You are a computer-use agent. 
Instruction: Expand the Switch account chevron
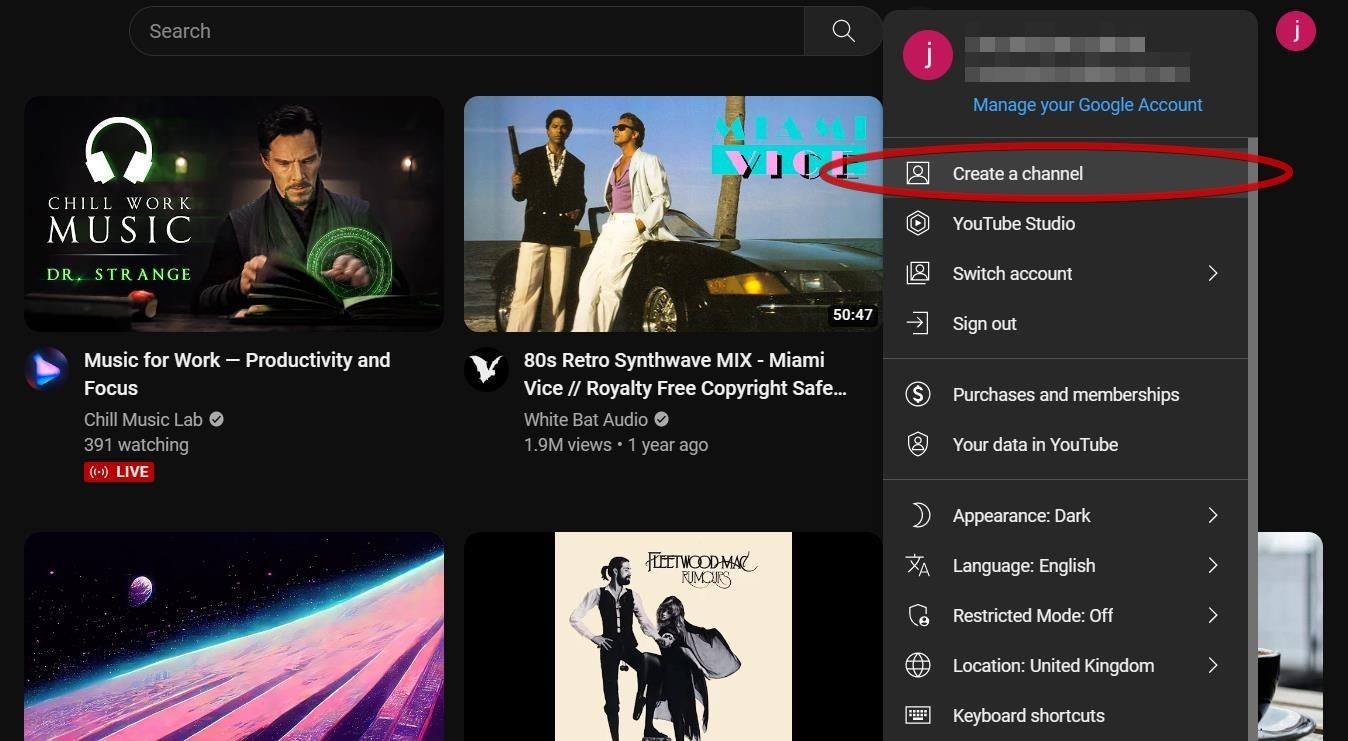(x=1213, y=274)
